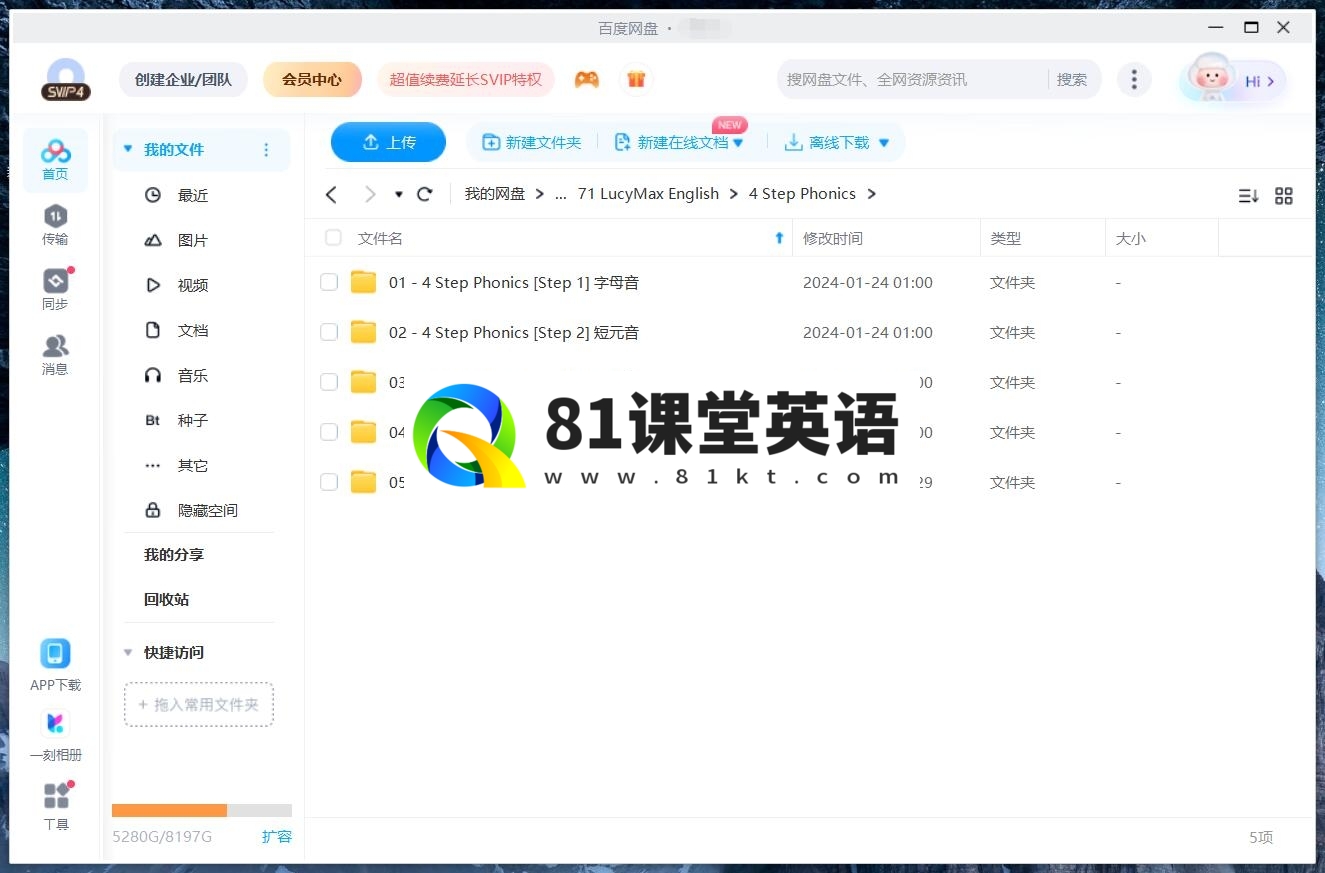The height and width of the screenshot is (873, 1325).
Task: Sort by 类型 column header
Action: (x=1006, y=238)
